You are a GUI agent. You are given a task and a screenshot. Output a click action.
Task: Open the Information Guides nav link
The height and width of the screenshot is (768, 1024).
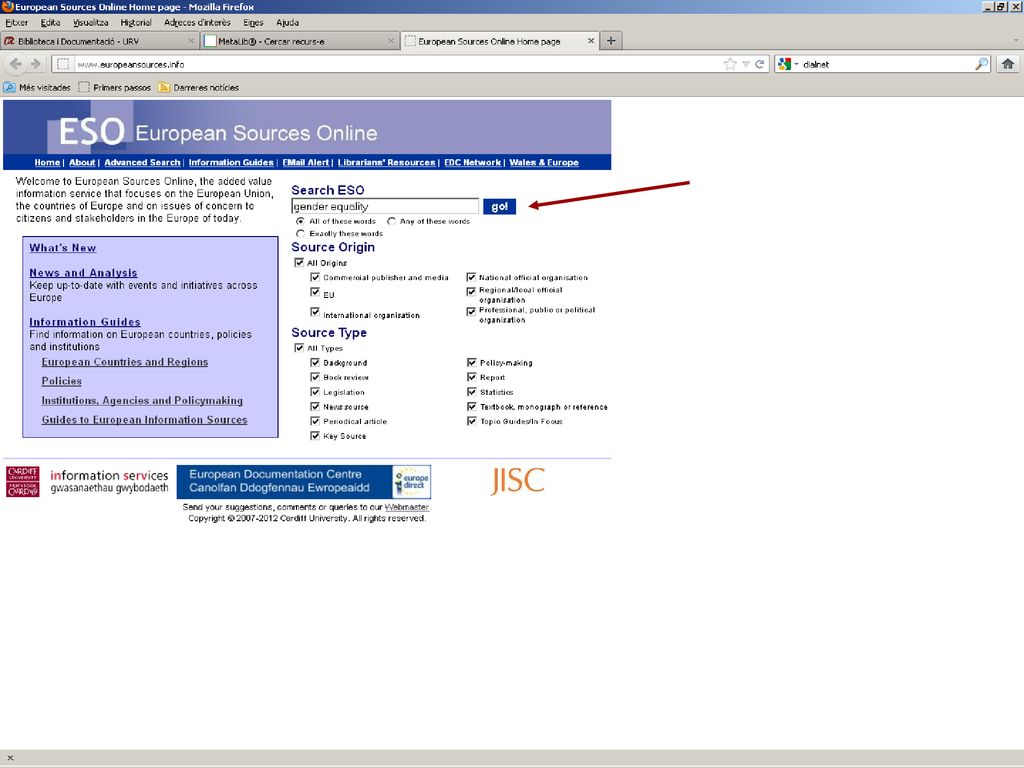[231, 163]
